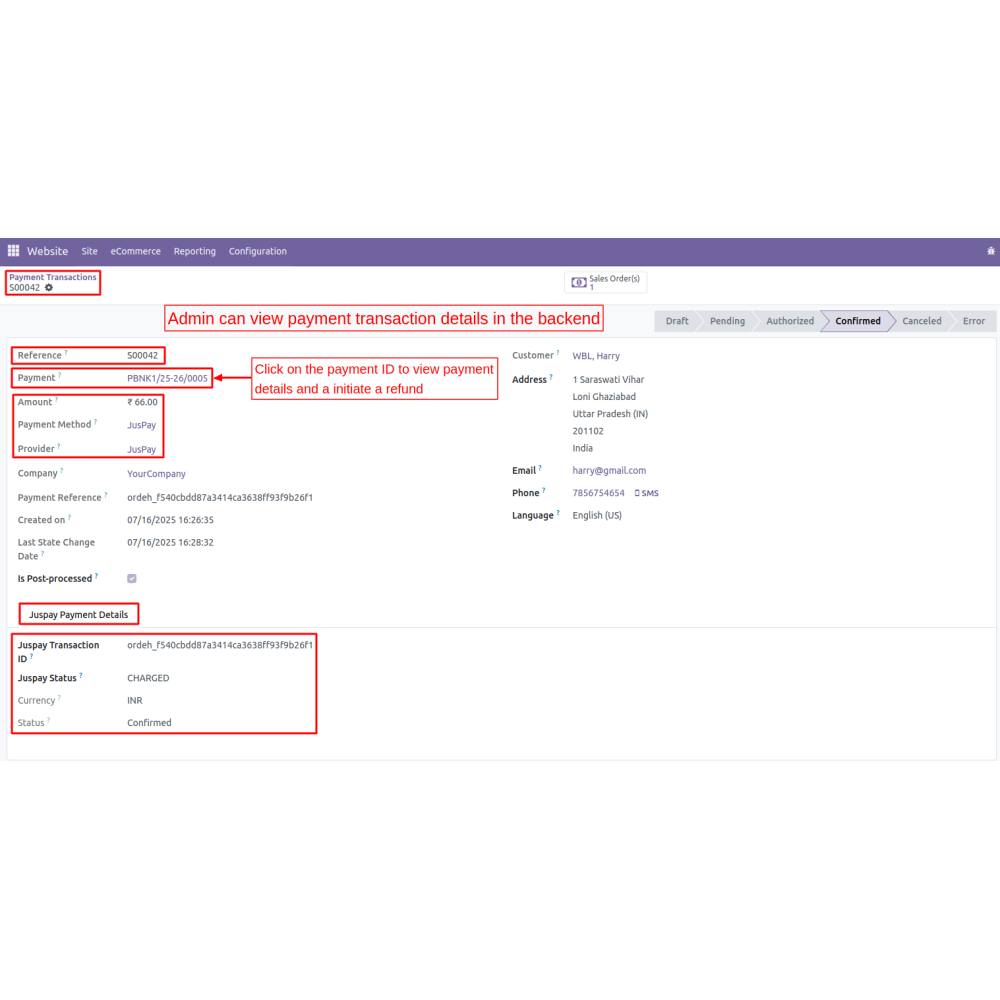Click the harry@gmail.com email link
The width and height of the screenshot is (1000, 1000).
609,470
